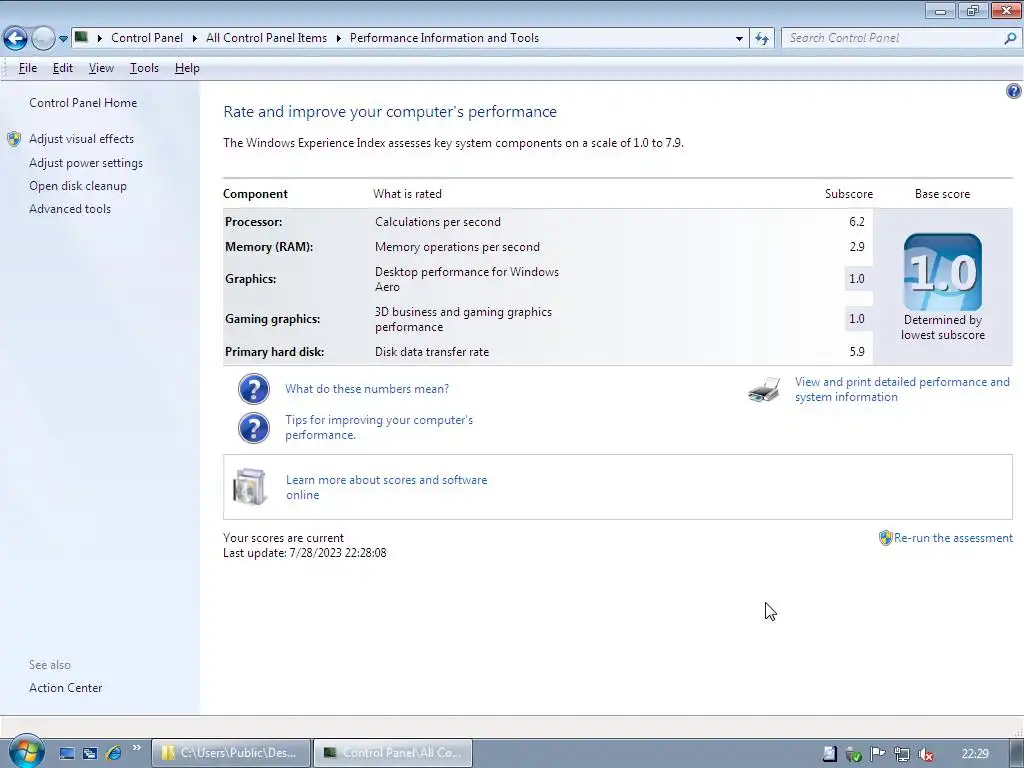Click the Switch between windows quick launch icon

pos(89,753)
